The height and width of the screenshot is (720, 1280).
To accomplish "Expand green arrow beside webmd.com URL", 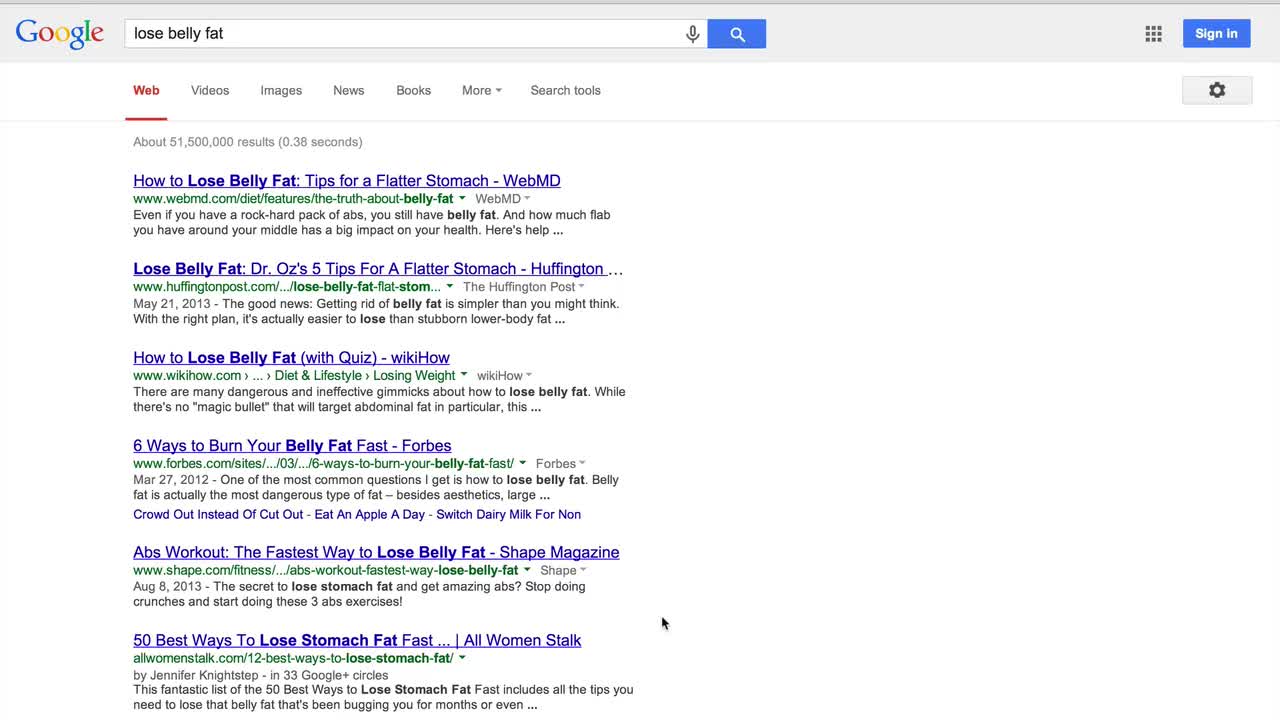I will click(463, 199).
